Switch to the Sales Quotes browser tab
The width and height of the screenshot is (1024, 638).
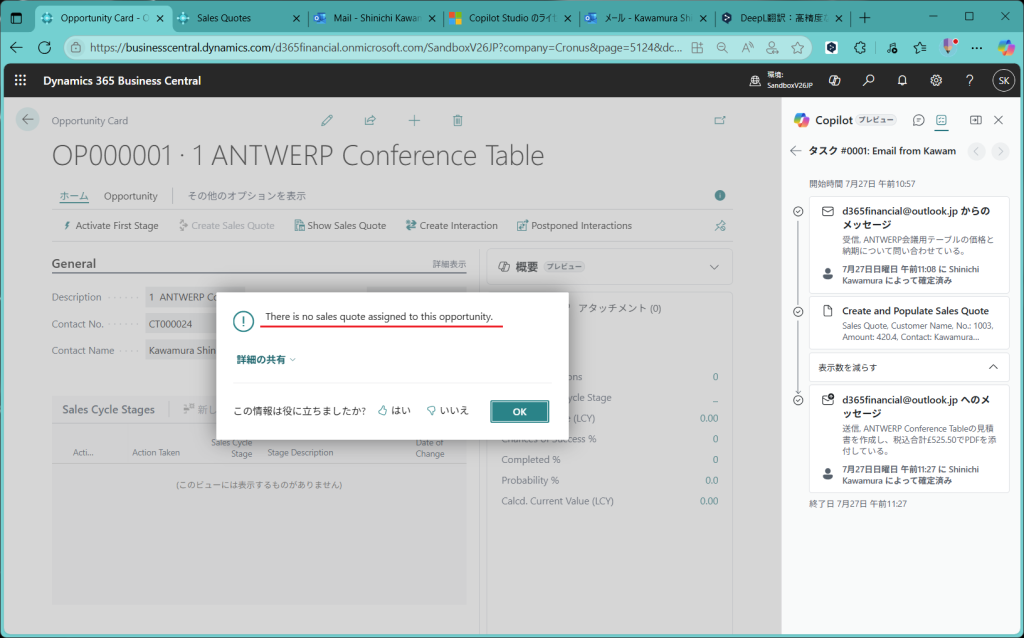click(238, 18)
